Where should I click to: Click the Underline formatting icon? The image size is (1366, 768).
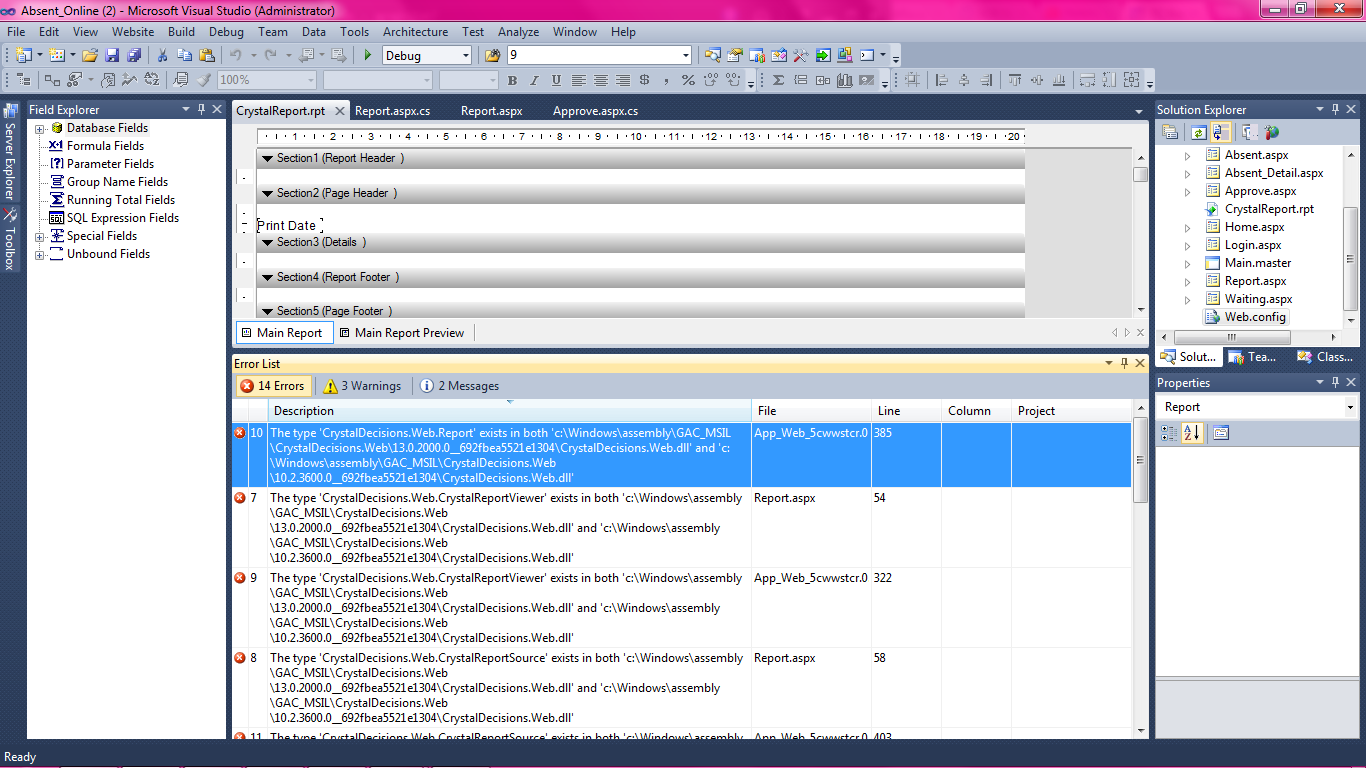[556, 80]
